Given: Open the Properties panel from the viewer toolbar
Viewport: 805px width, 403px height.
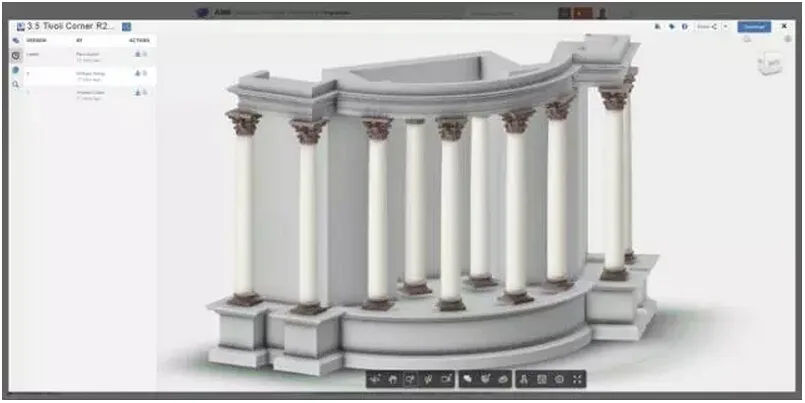Looking at the screenshot, I should point(541,379).
